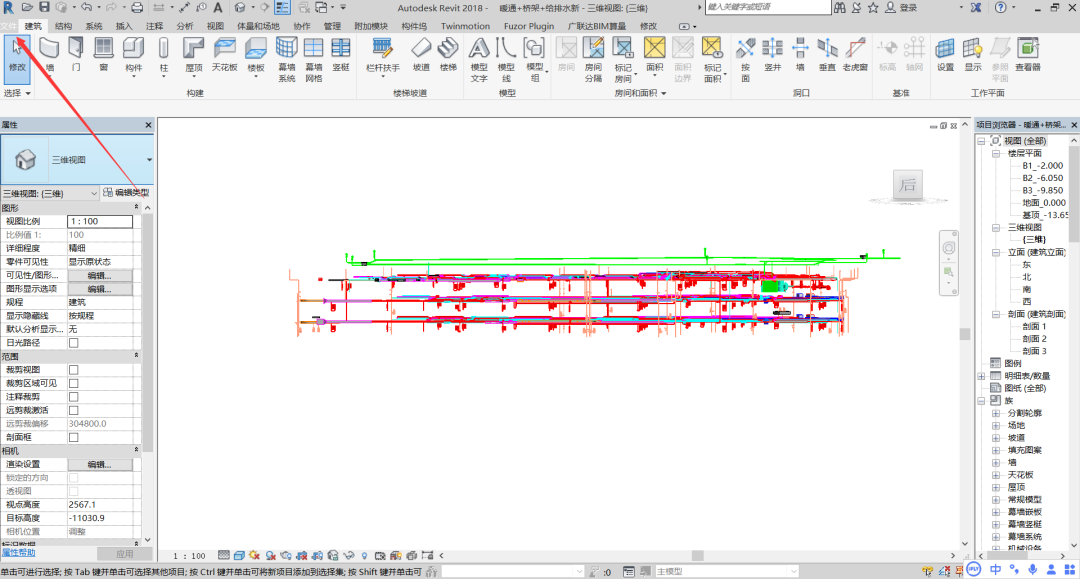The image size is (1080, 579).
Task: Enable the 裁剪区域可见 checkbox
Action: click(74, 383)
